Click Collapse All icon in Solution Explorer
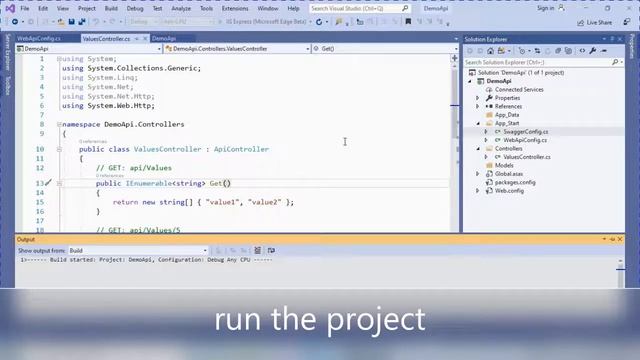Image resolution: width=640 pixels, height=360 pixels. 558,51
